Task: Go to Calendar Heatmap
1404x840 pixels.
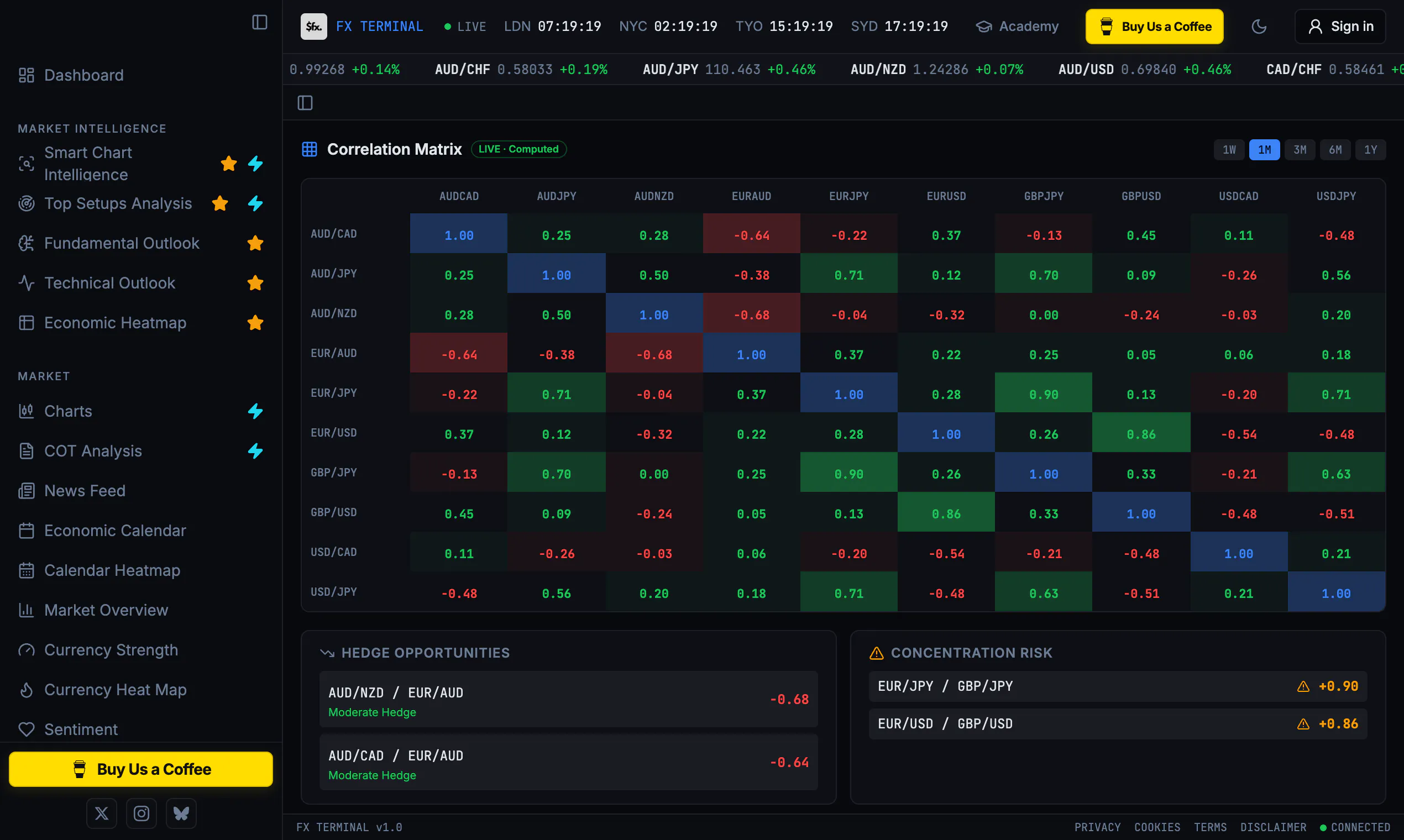Action: click(141, 570)
